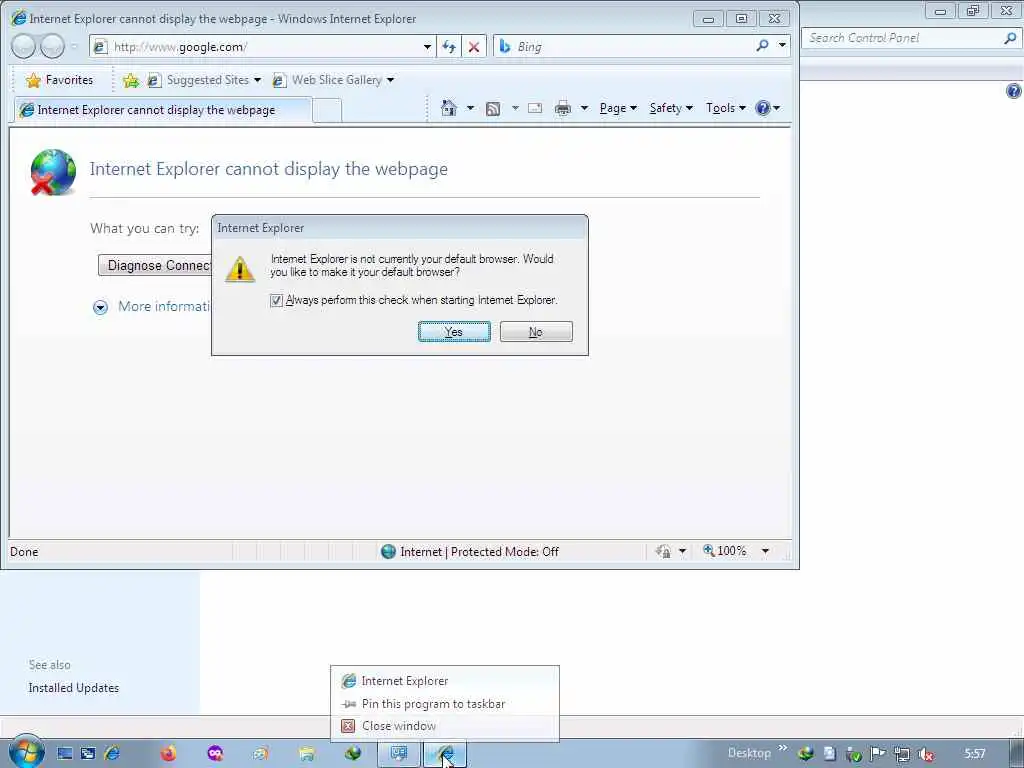Click Yes to set default browser

pos(454,332)
